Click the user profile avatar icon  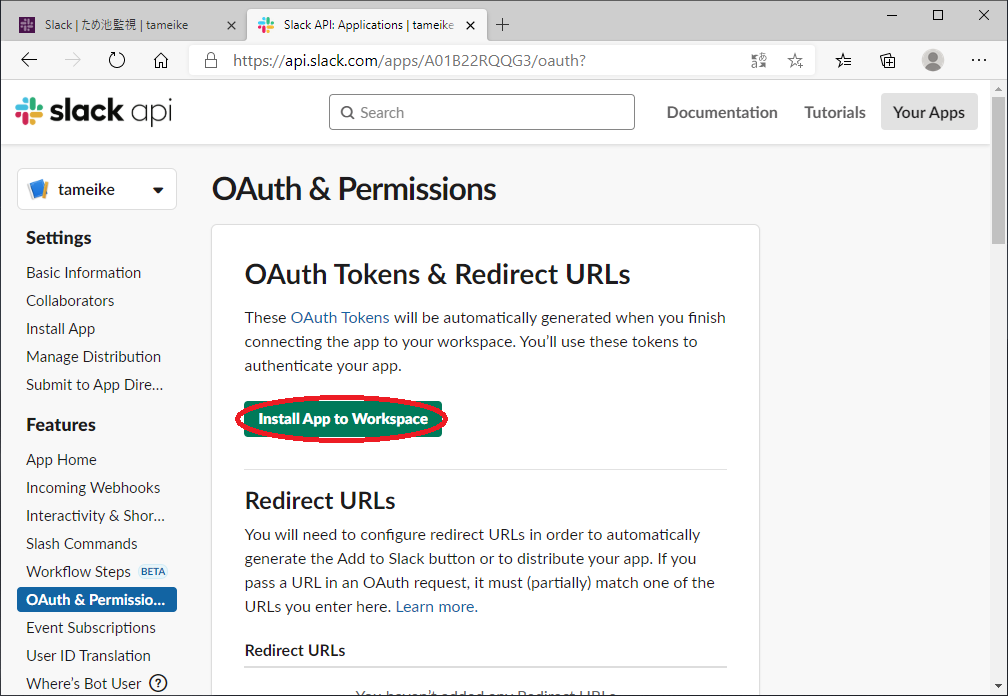tap(932, 60)
